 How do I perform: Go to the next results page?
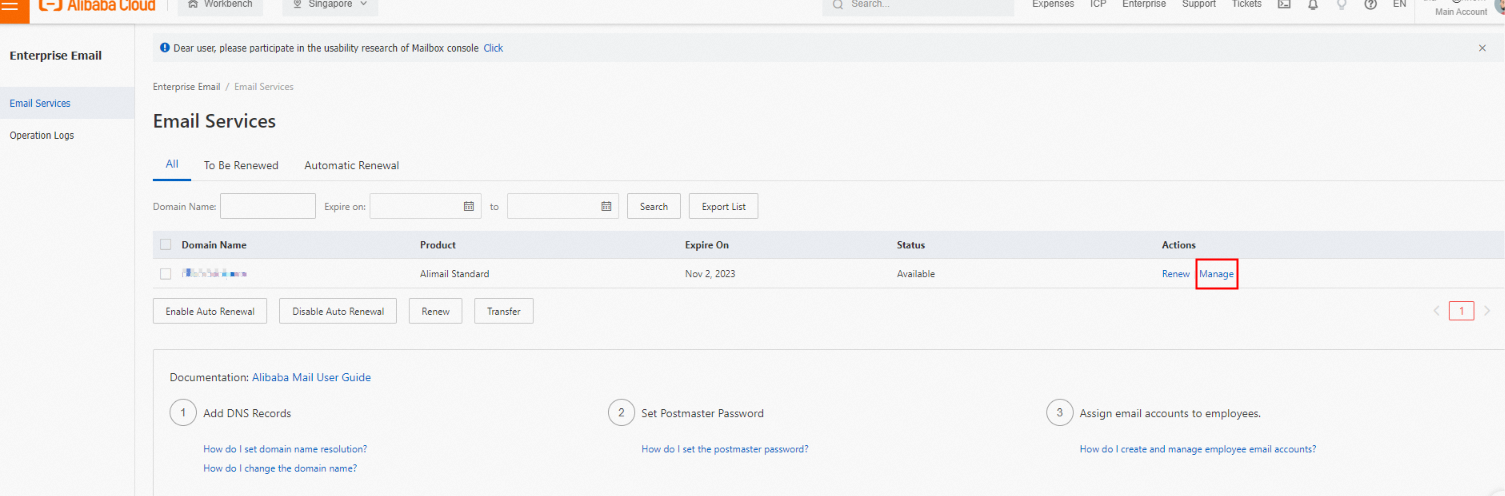pos(1487,311)
